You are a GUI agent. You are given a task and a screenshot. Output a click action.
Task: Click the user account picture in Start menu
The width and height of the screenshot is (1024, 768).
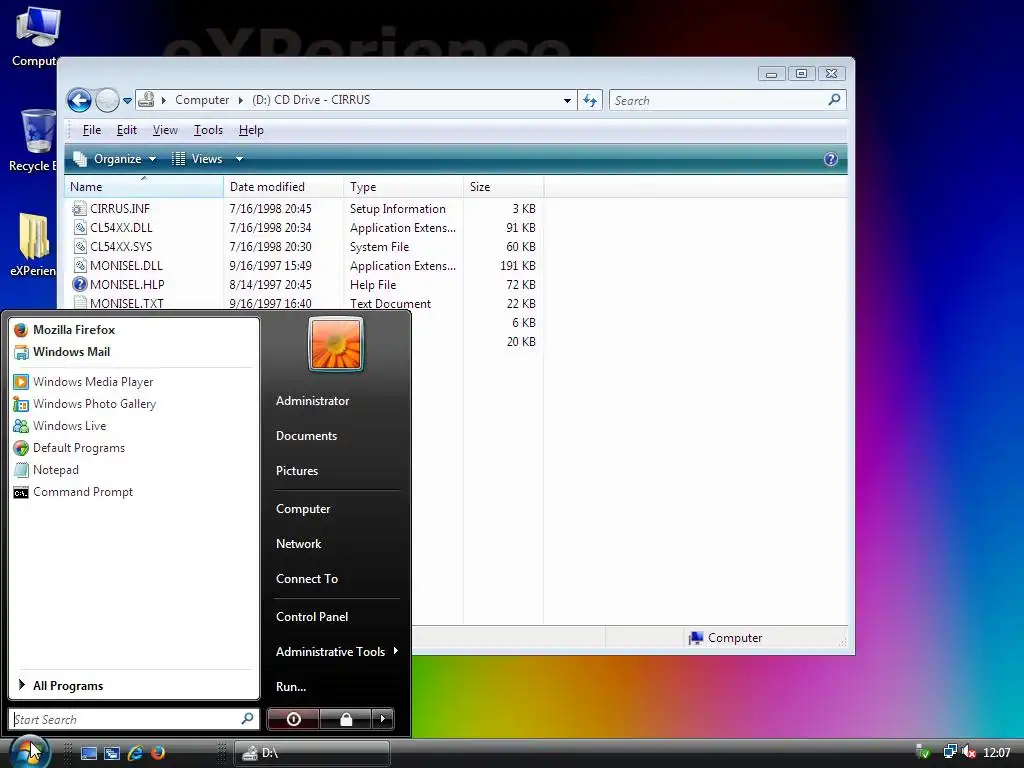(336, 344)
